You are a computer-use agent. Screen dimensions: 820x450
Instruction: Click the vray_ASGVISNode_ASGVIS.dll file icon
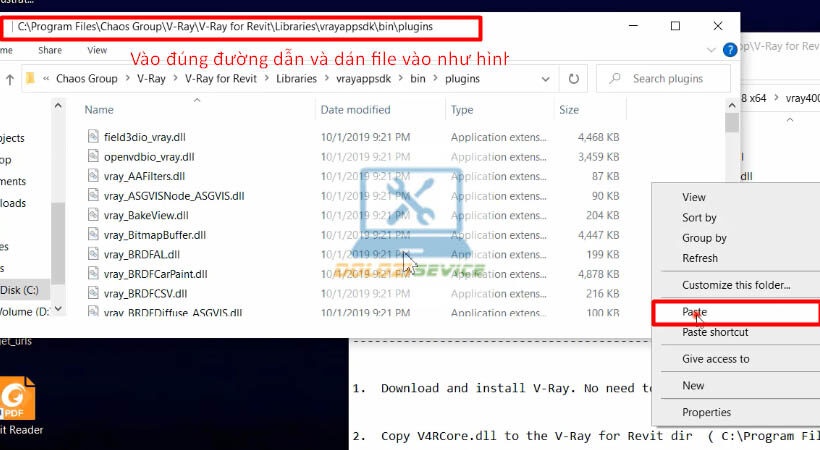point(93,195)
